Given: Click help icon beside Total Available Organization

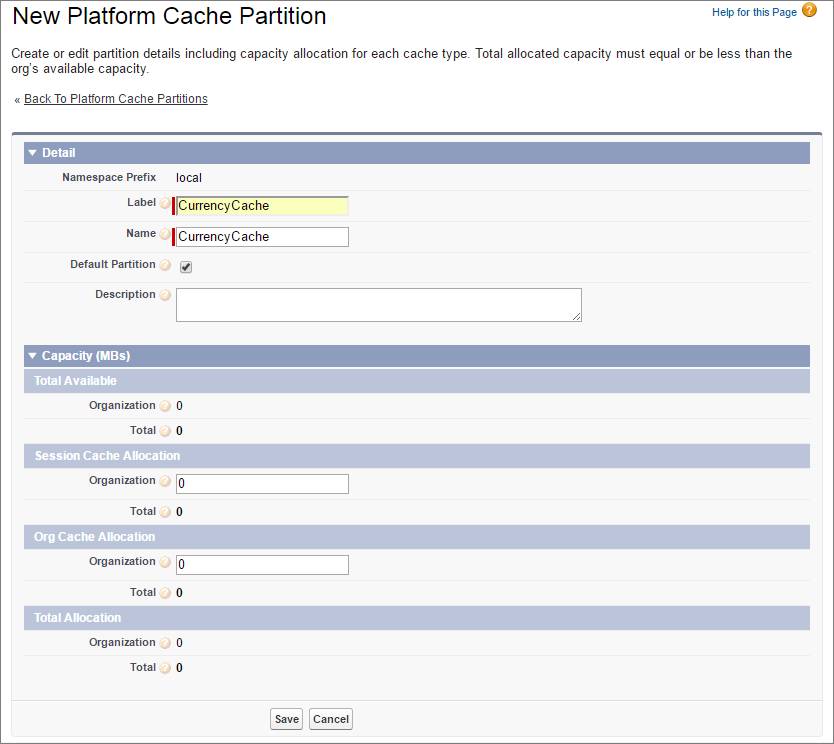Looking at the screenshot, I should pyautogui.click(x=165, y=406).
